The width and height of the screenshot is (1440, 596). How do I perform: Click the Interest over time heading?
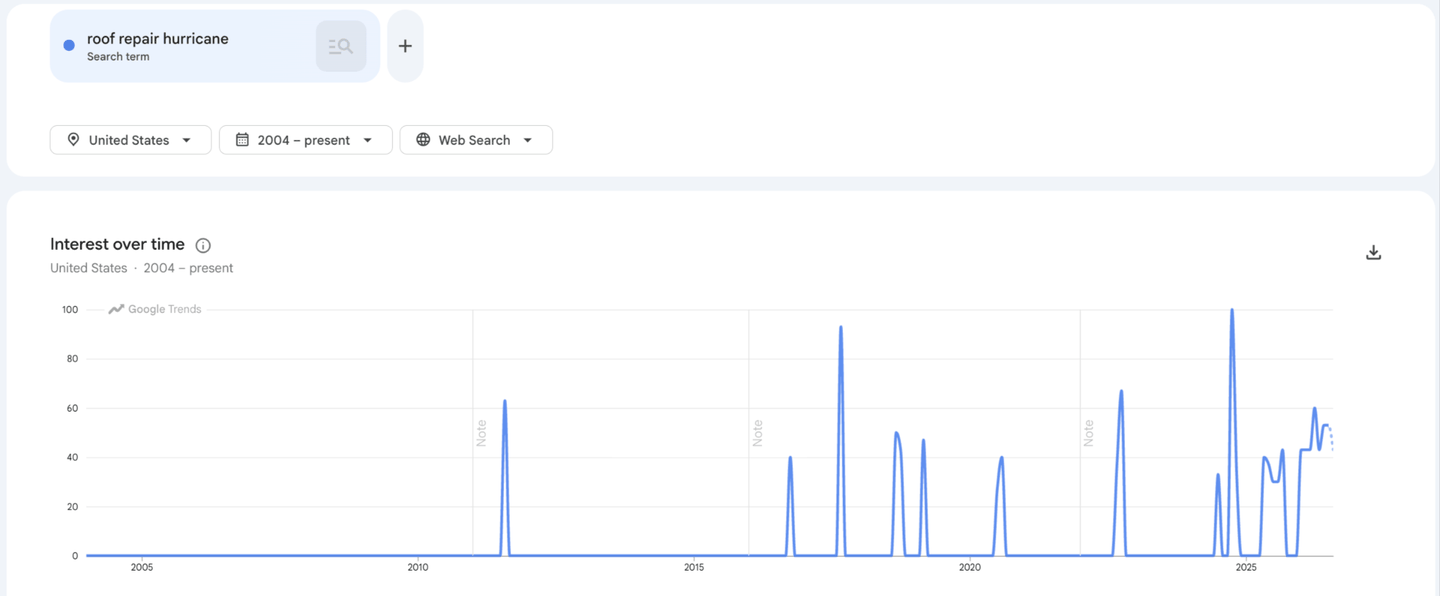(x=117, y=244)
